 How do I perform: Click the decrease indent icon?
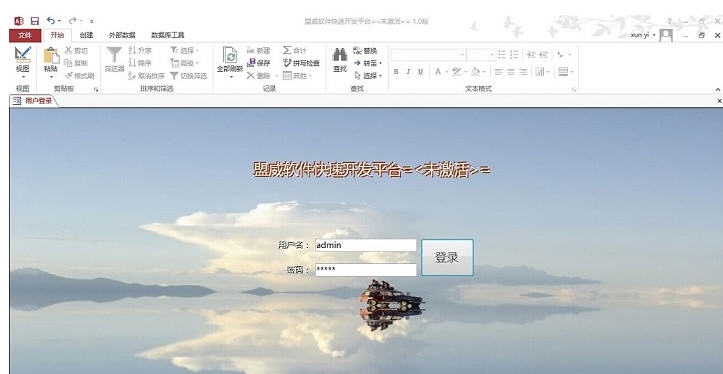(531, 55)
